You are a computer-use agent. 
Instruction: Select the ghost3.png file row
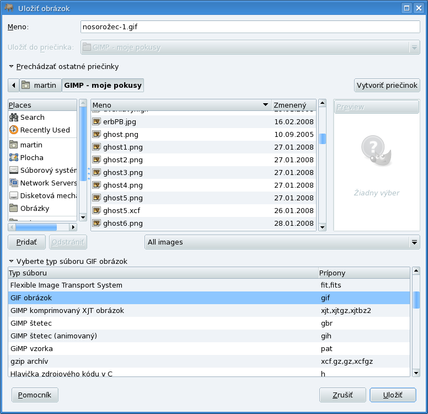(203, 172)
